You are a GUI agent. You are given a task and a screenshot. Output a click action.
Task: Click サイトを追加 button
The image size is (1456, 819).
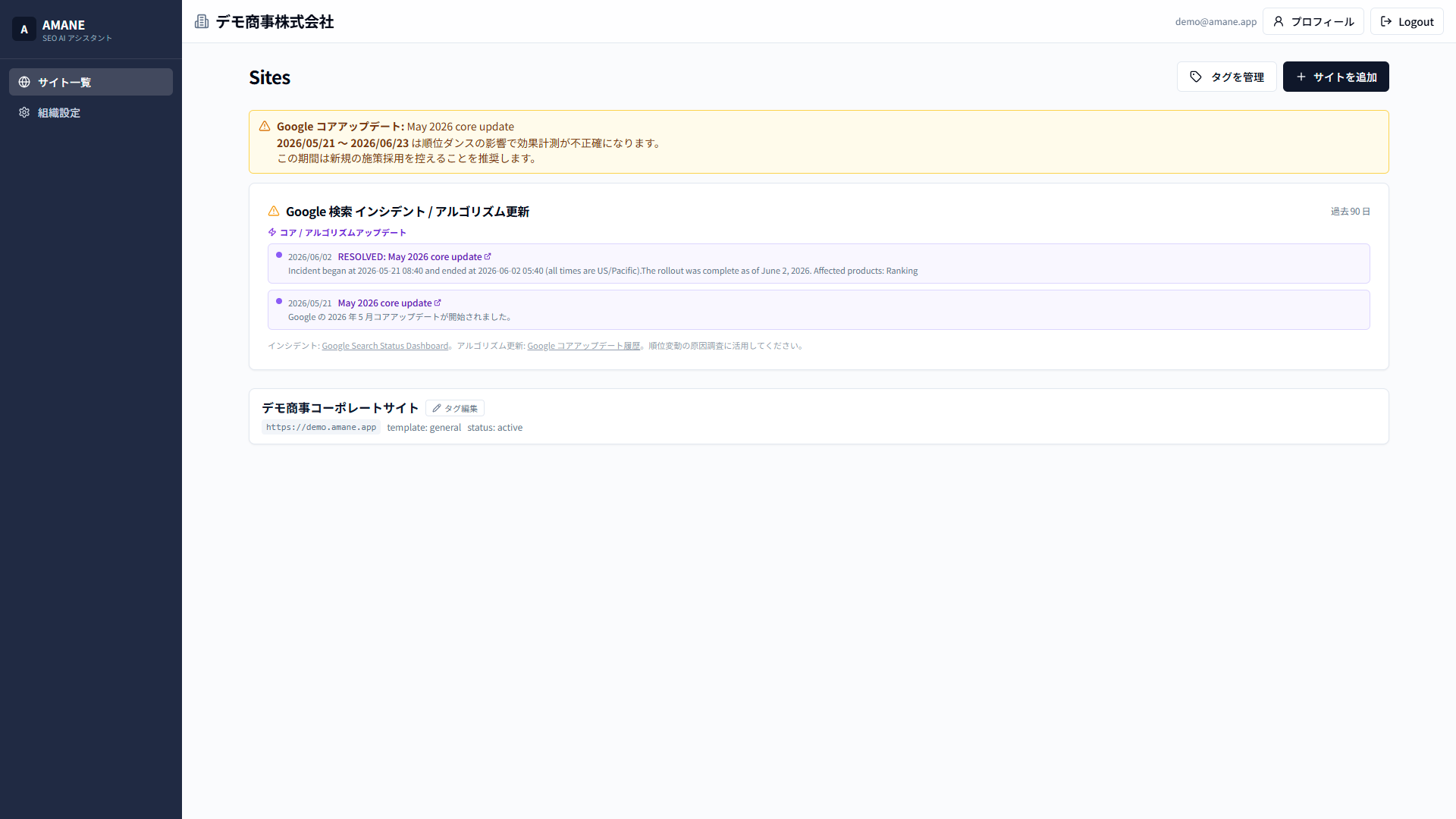coord(1336,77)
